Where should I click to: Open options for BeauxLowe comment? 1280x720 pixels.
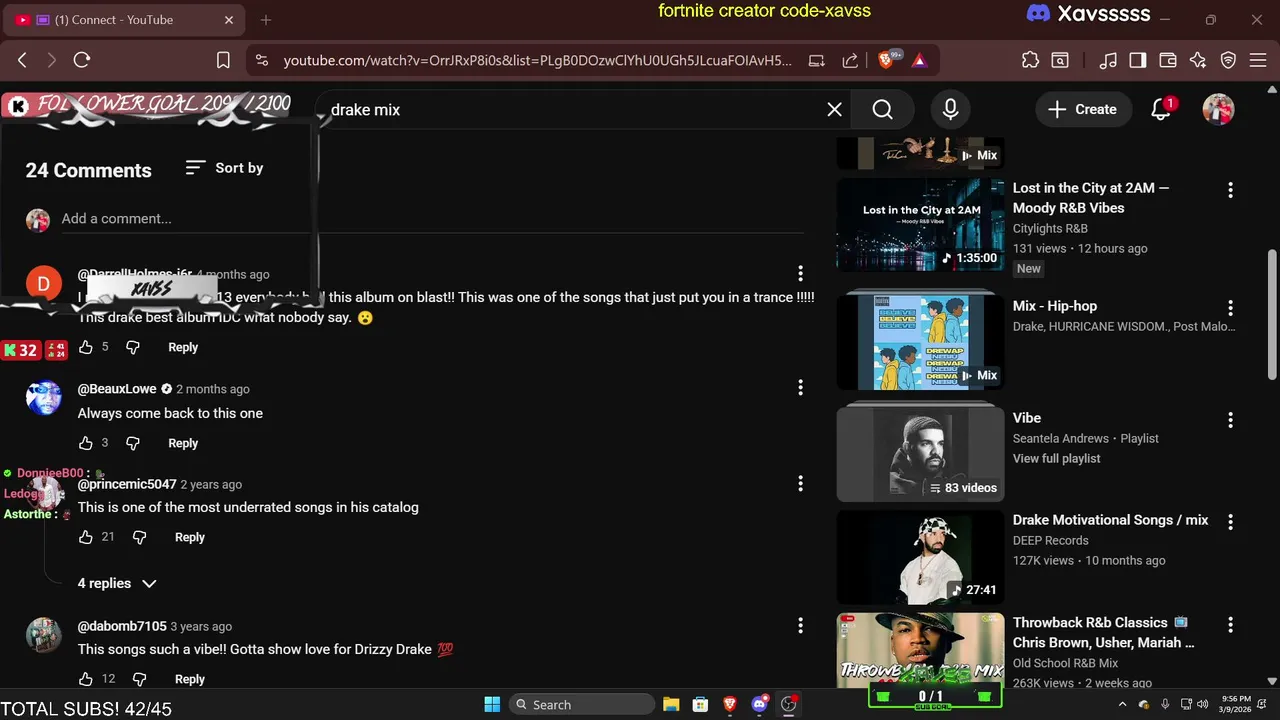click(x=800, y=387)
